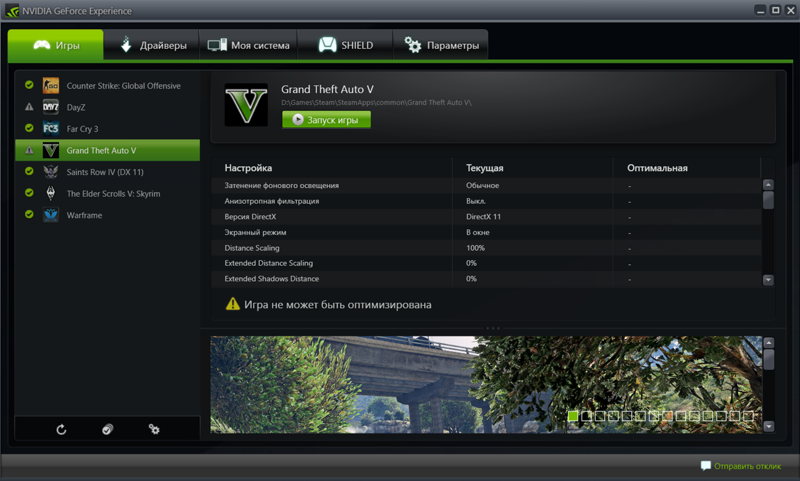This screenshot has height=481, width=800.
Task: Click the Extended Shadows Distance setting name
Action: (271, 279)
